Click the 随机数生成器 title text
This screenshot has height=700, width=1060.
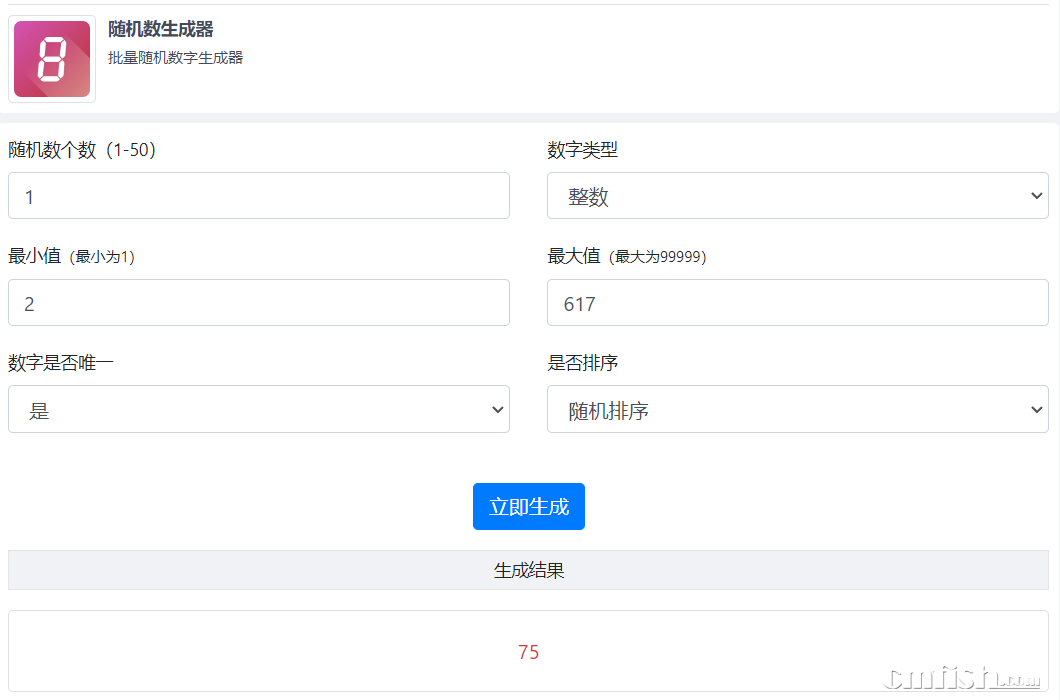pos(161,29)
